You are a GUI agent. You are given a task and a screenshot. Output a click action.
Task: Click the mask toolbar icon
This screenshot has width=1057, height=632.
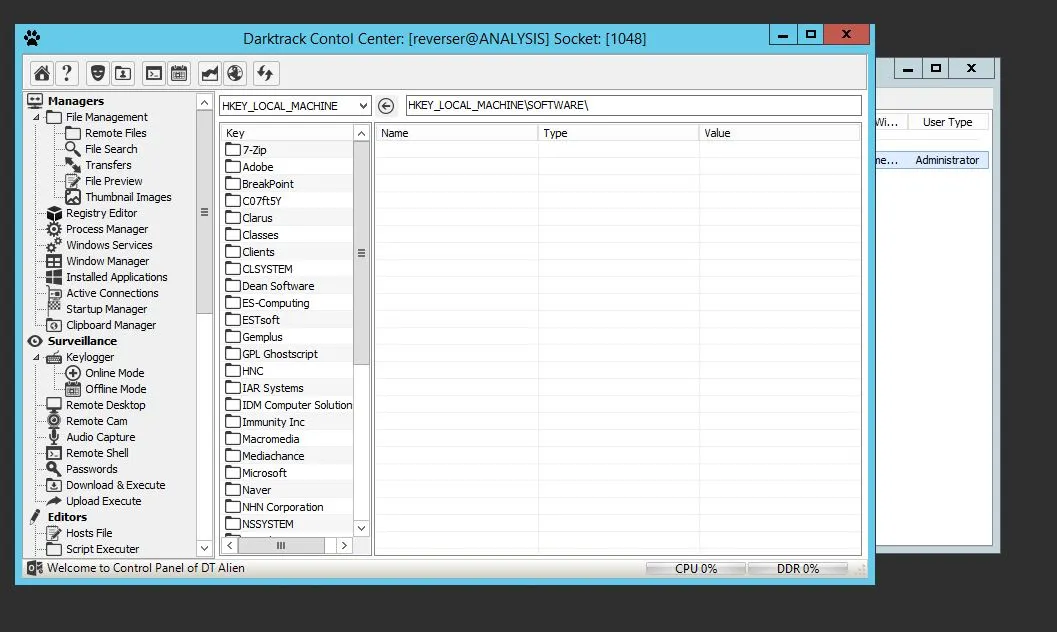click(x=98, y=73)
